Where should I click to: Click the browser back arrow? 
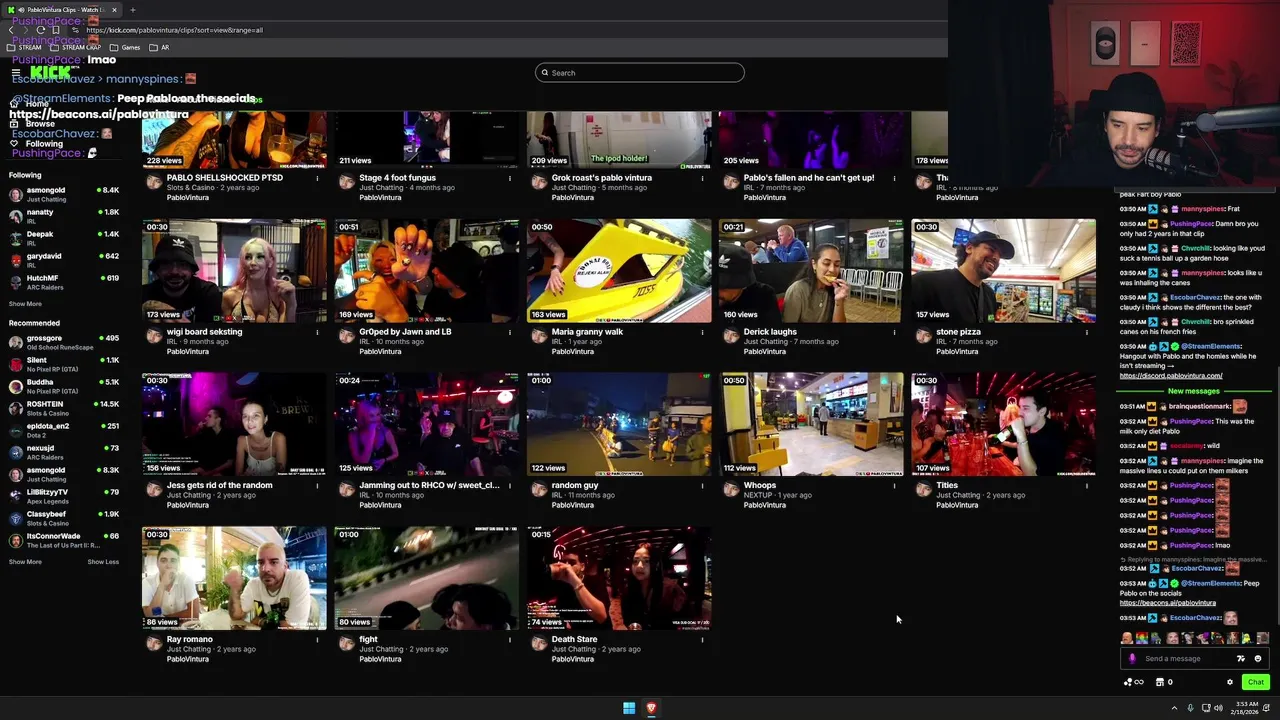click(x=11, y=30)
